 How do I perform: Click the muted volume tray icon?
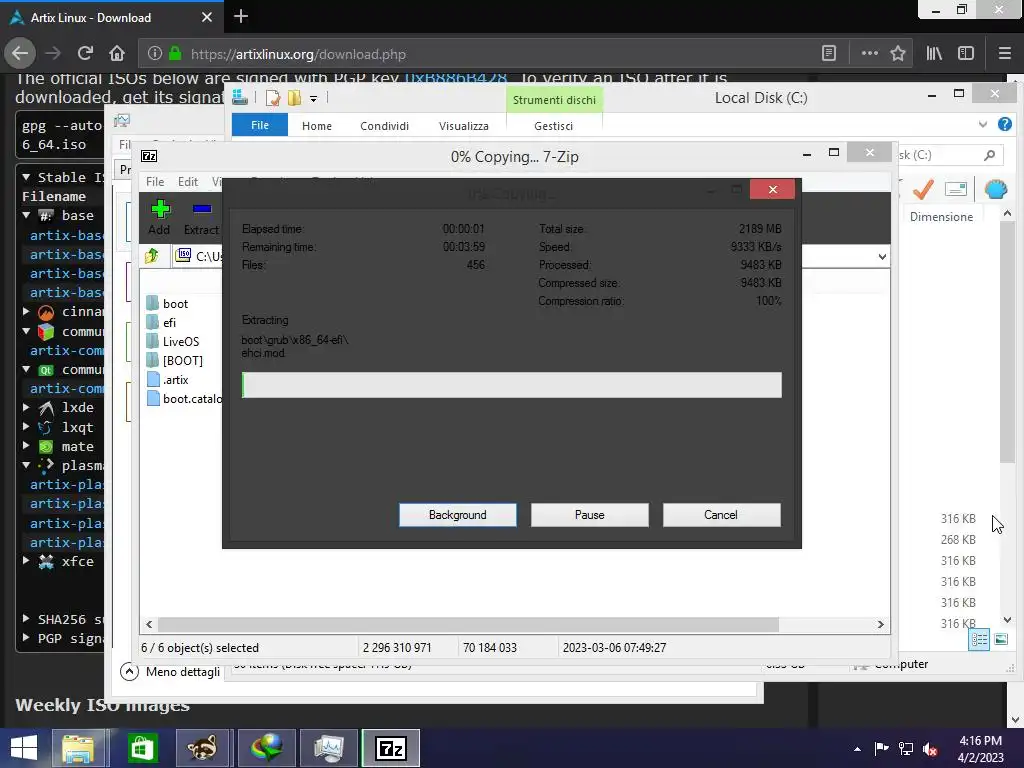930,748
